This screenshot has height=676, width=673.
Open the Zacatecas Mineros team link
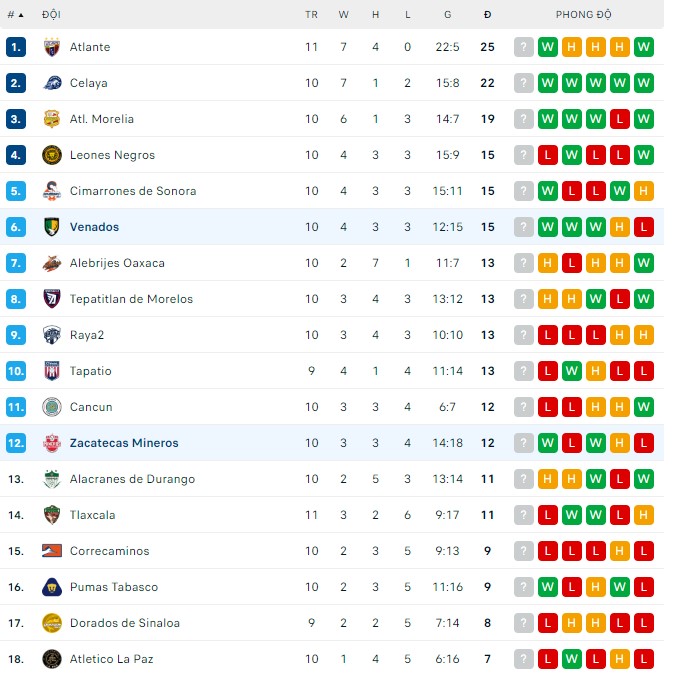tap(124, 443)
